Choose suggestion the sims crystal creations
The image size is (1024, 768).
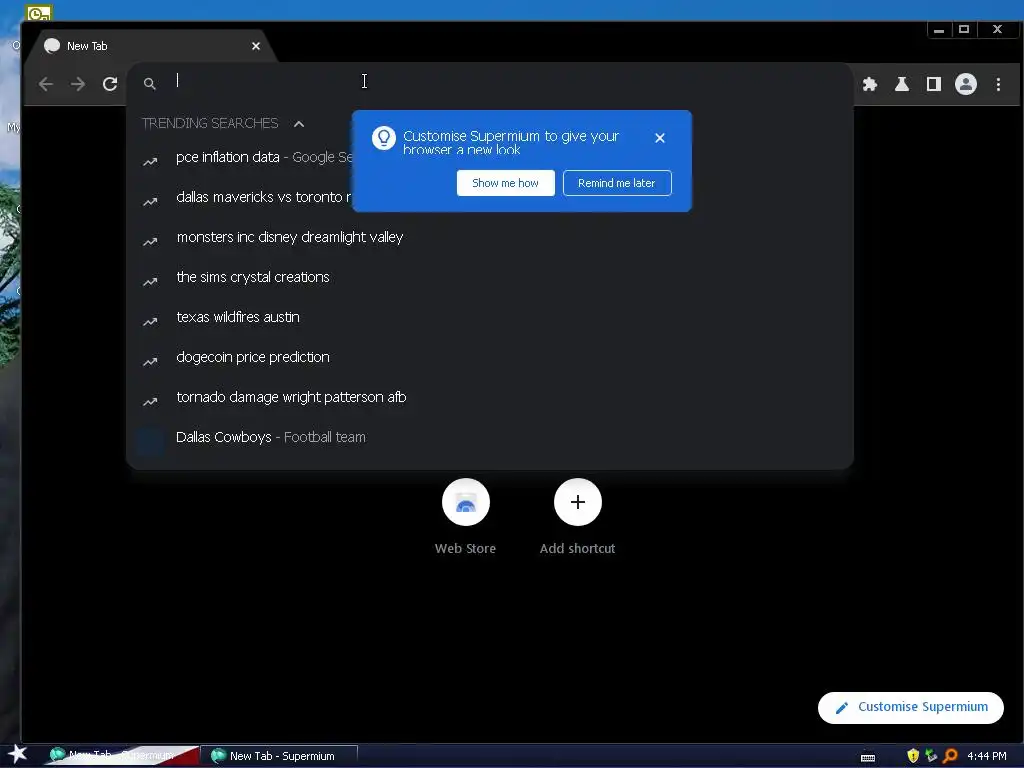click(x=490, y=277)
